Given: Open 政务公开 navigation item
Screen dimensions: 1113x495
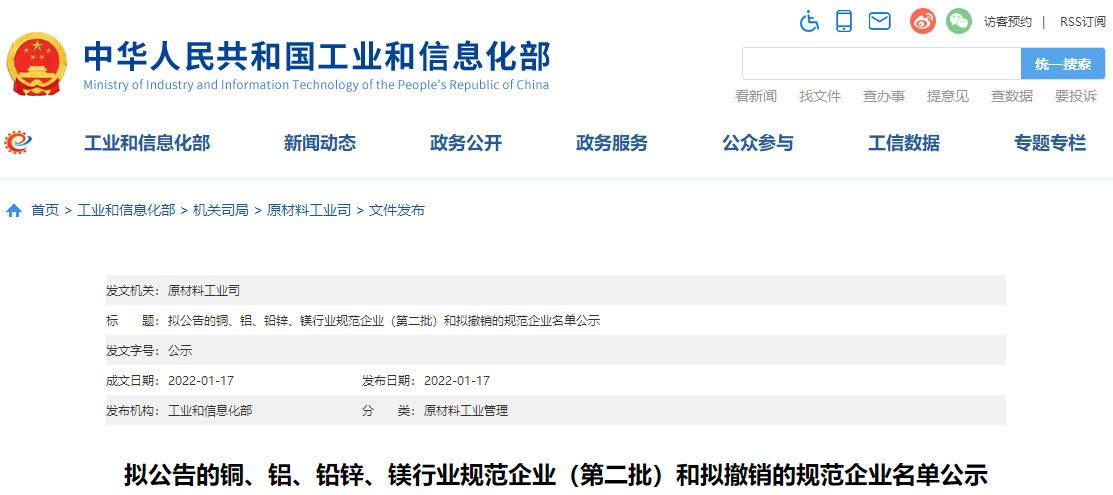Looking at the screenshot, I should click(x=466, y=143).
